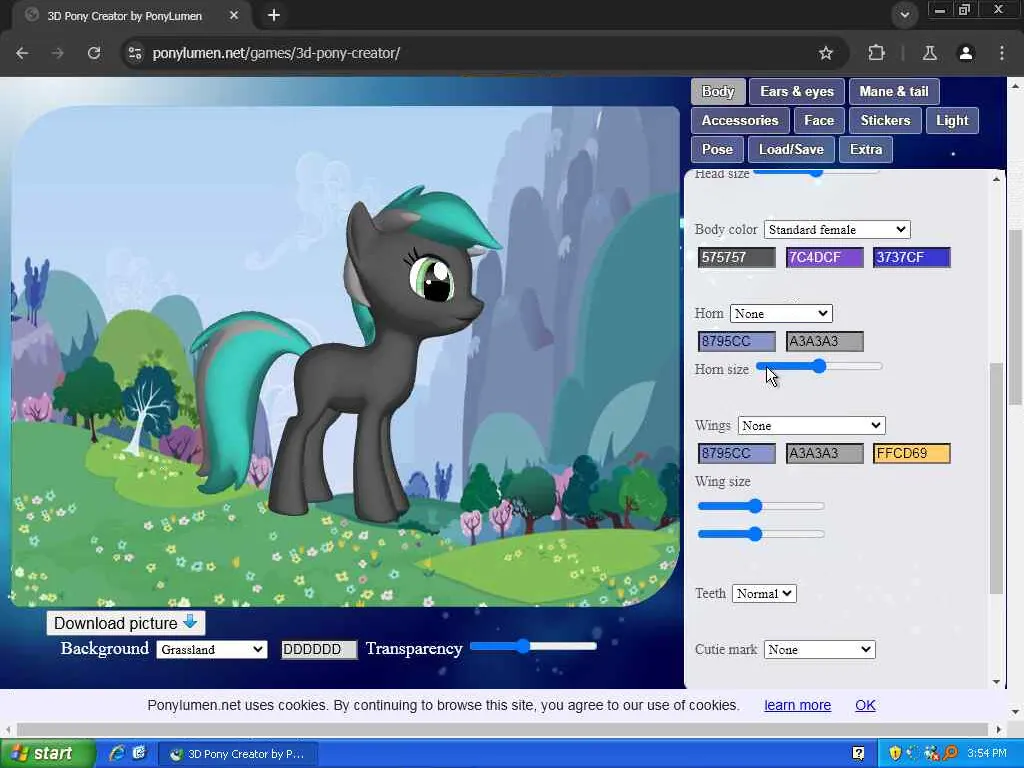This screenshot has height=768, width=1024.
Task: Launch Internet Explorer from quick launch
Action: coord(118,754)
